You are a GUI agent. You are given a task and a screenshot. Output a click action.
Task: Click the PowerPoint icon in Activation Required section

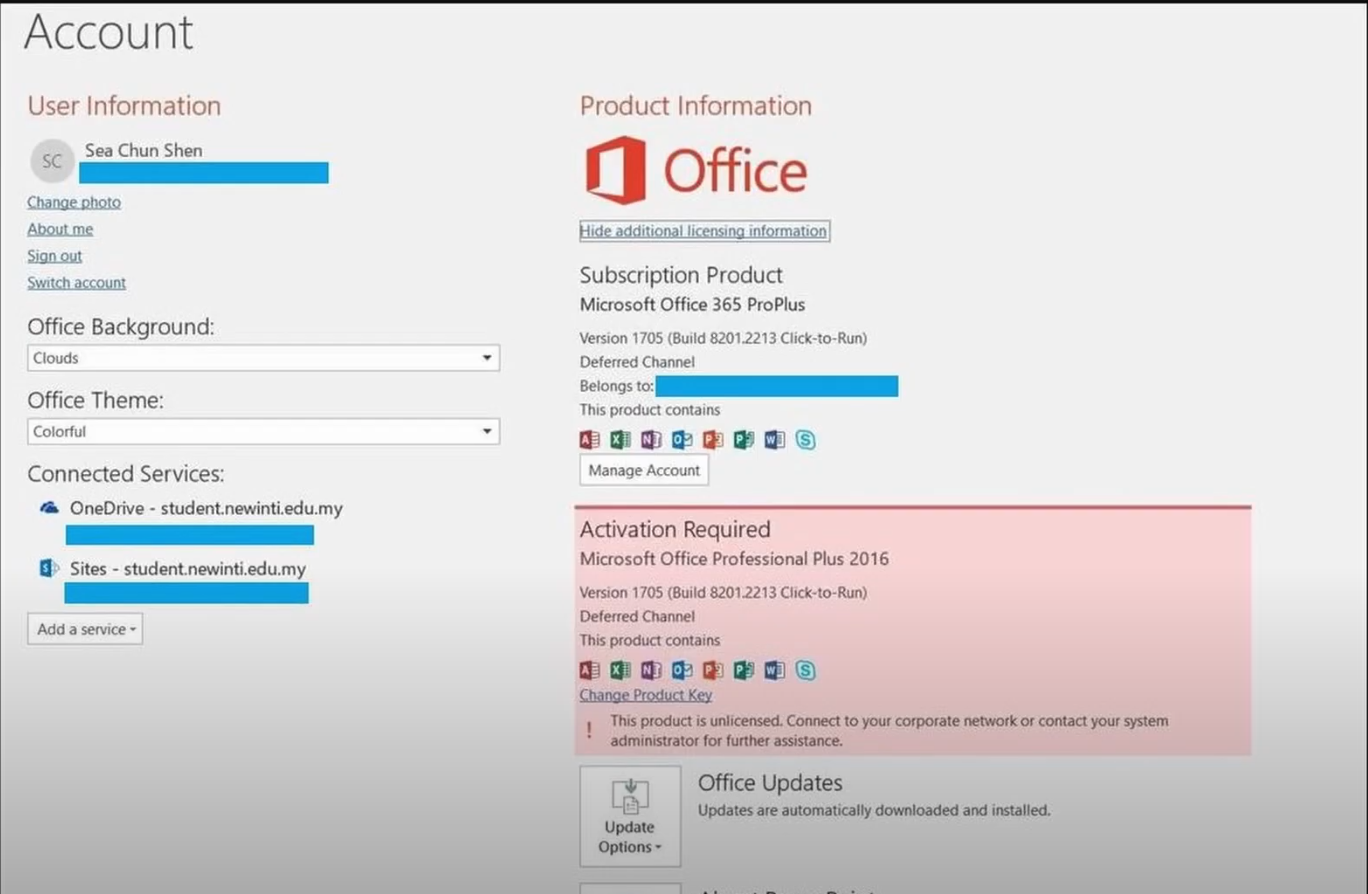point(713,670)
